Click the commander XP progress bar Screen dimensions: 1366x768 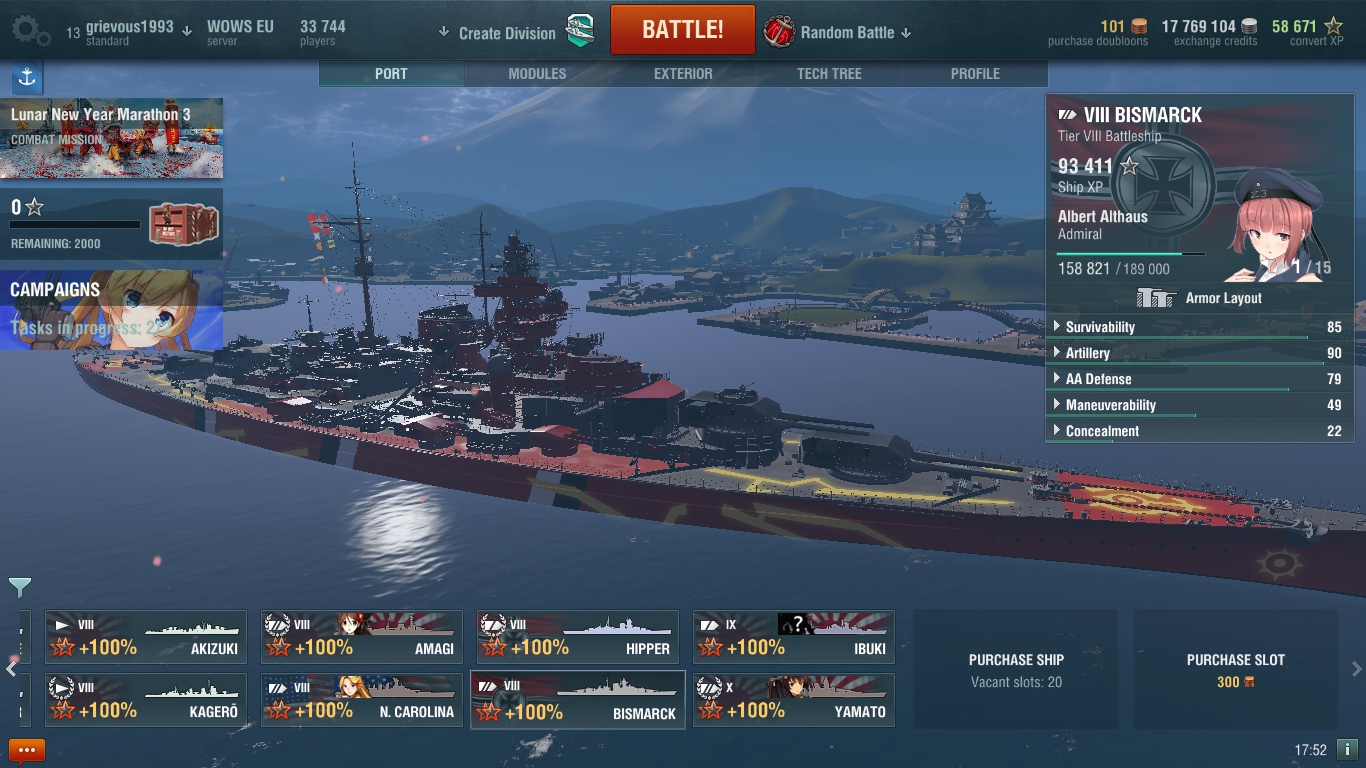[1130, 254]
